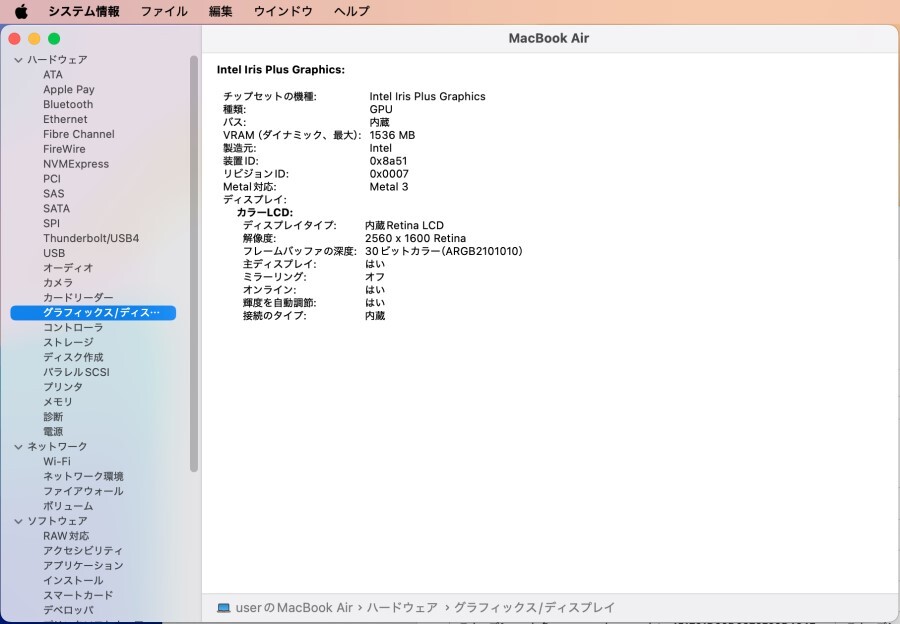Open the ファイル menu
The image size is (900, 624).
164,11
